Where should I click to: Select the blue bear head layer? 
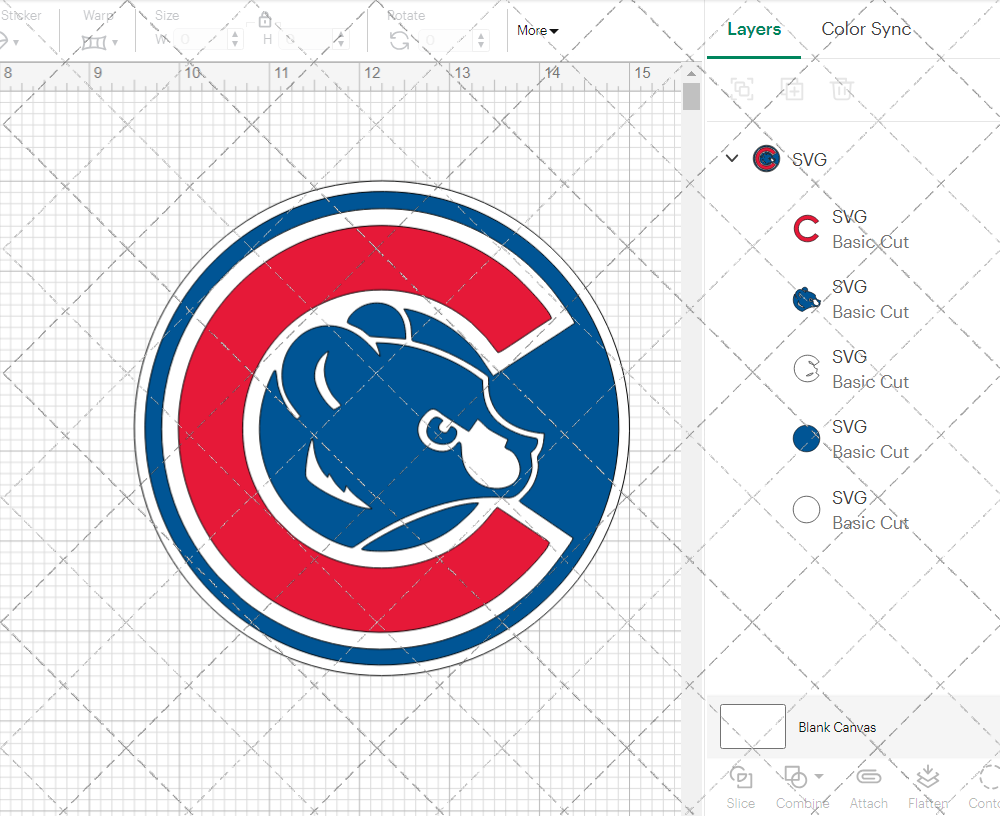pos(851,299)
